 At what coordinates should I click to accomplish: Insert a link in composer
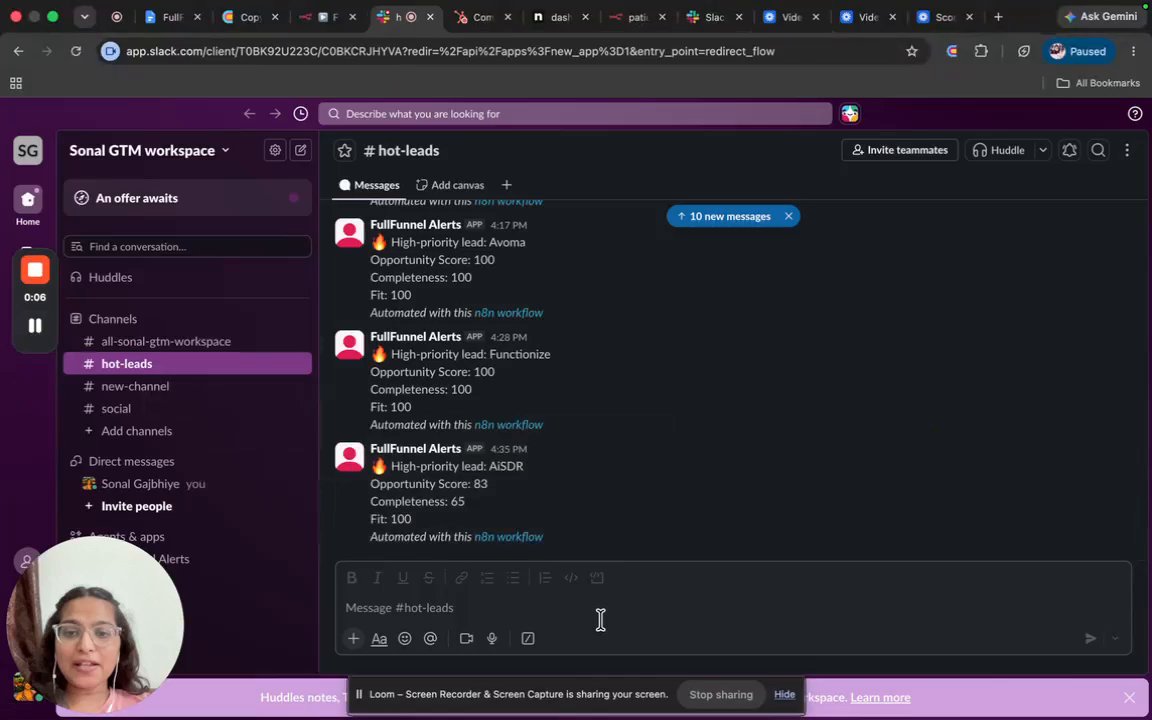[x=461, y=578]
